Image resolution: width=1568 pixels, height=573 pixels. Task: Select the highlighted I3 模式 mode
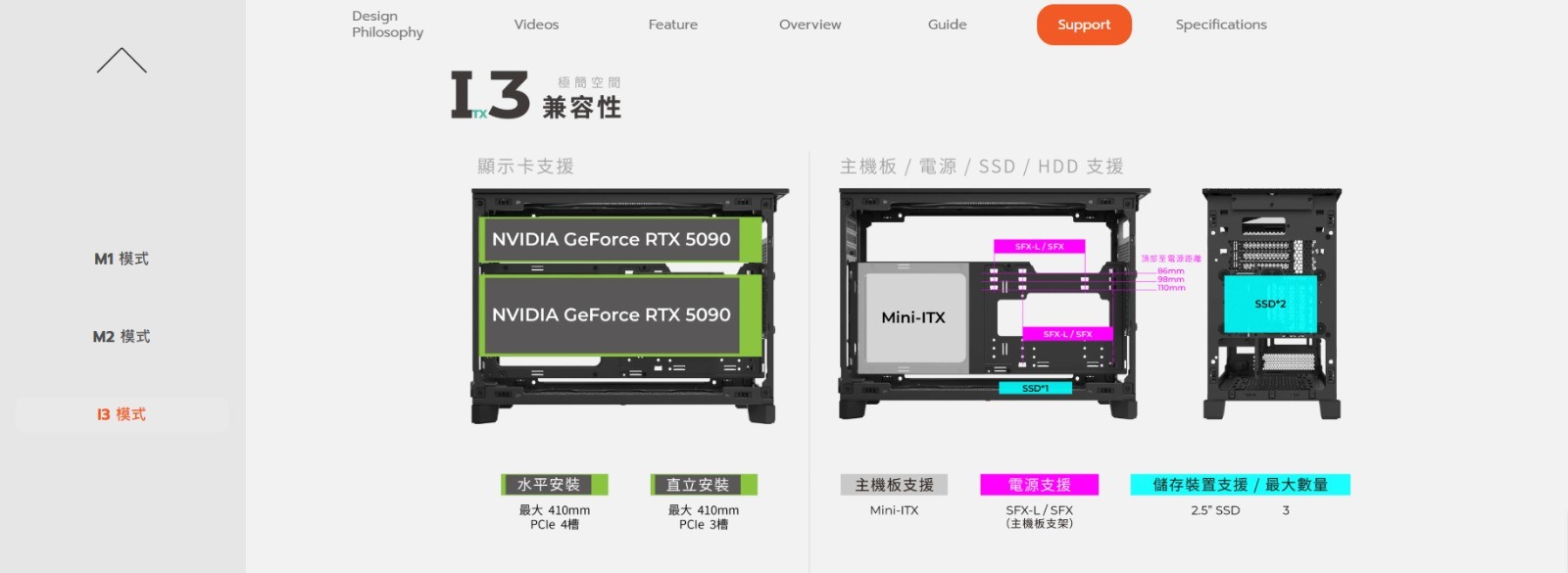coord(122,414)
